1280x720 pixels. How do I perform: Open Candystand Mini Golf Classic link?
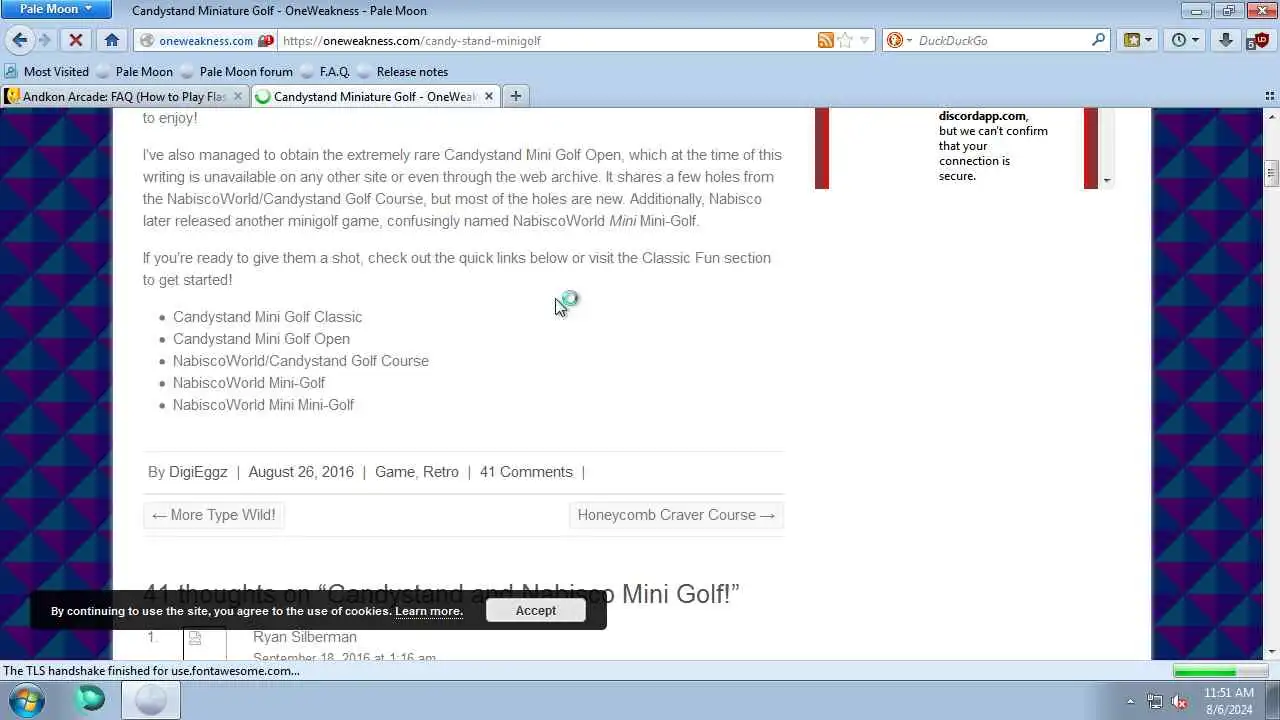pos(267,317)
